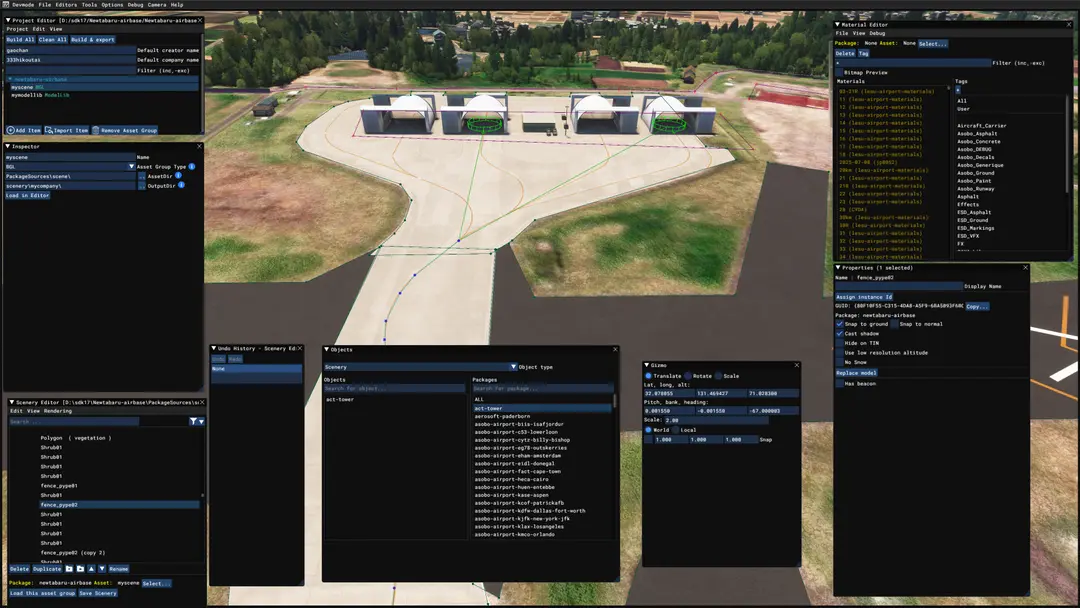Enable the Has beacon checkbox
The width and height of the screenshot is (1080, 608).
pyautogui.click(x=840, y=384)
